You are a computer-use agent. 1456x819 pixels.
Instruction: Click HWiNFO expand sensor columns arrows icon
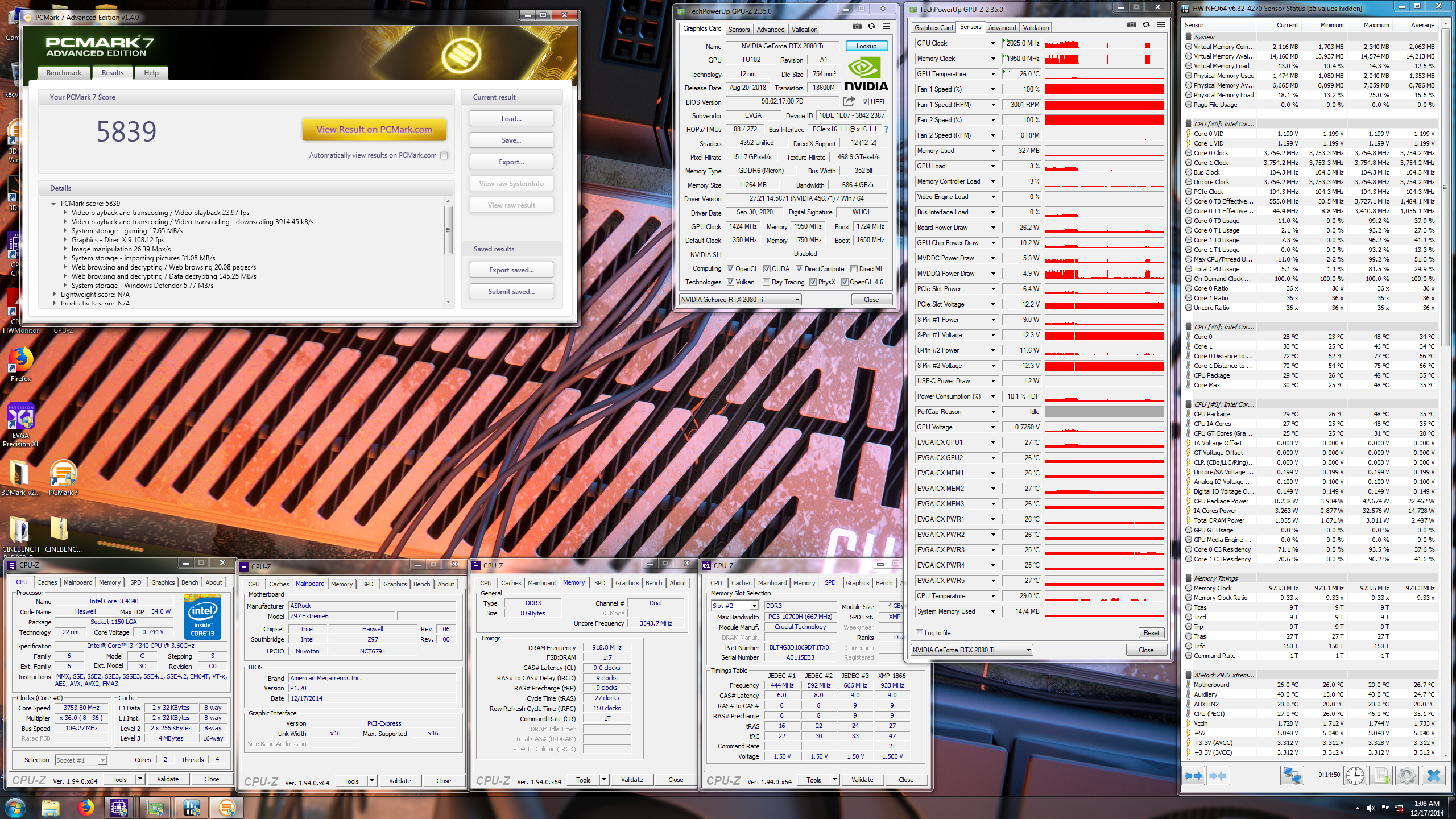pyautogui.click(x=1193, y=776)
